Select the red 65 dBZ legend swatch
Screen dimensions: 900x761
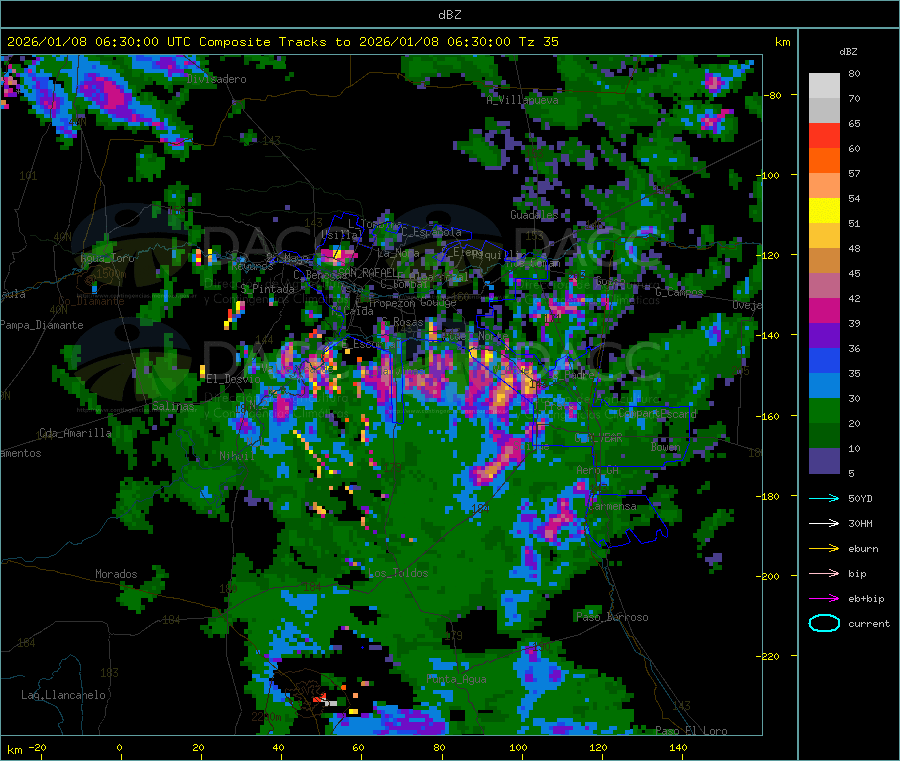[824, 135]
